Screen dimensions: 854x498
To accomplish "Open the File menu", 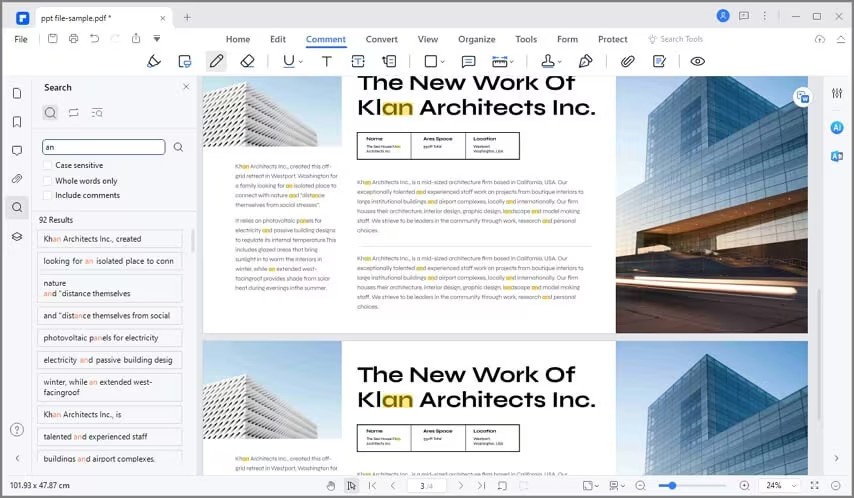I will point(21,39).
